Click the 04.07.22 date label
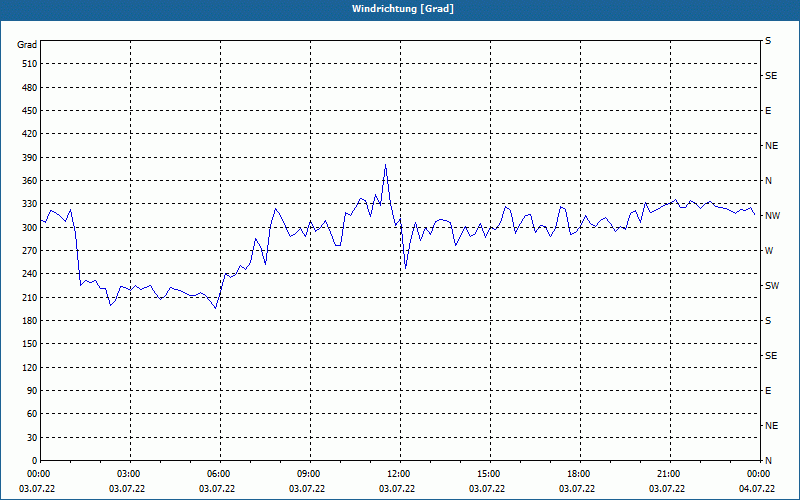 pos(757,489)
